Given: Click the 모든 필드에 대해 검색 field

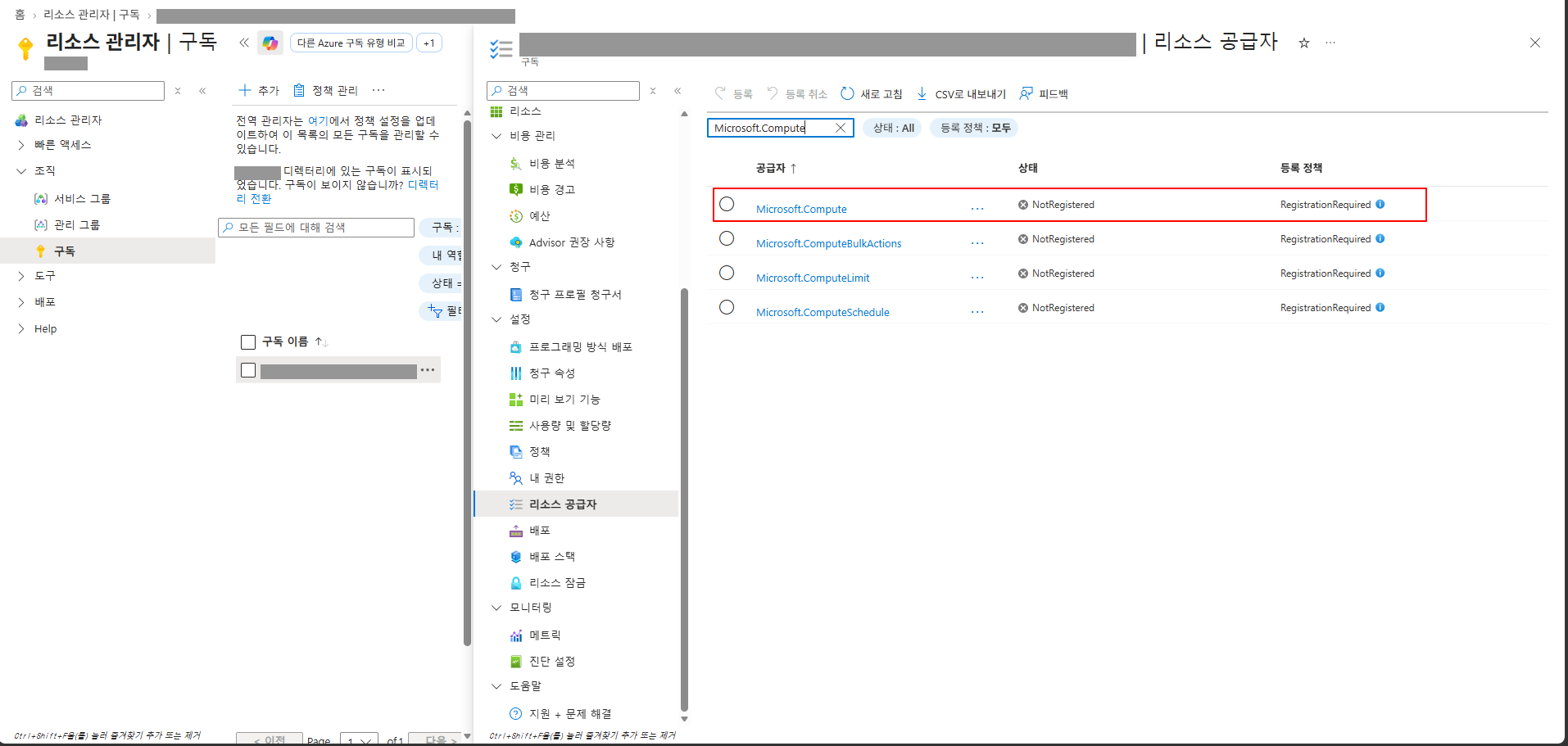Looking at the screenshot, I should (x=316, y=228).
